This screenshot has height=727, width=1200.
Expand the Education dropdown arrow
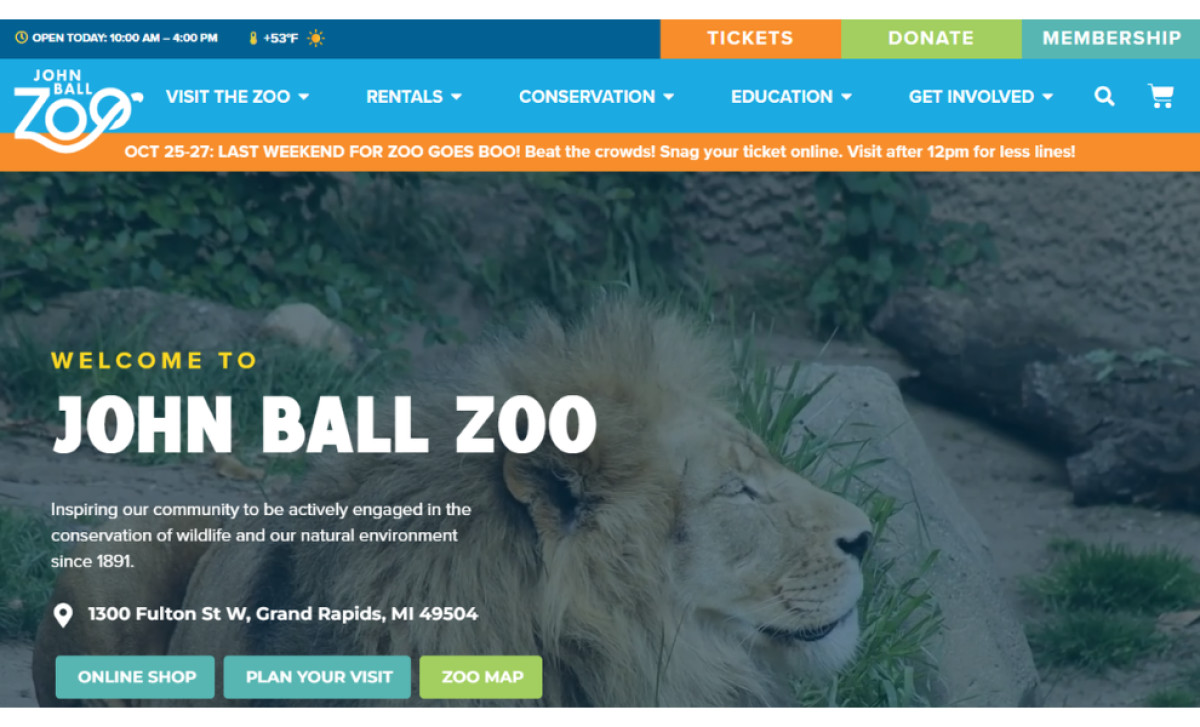846,97
